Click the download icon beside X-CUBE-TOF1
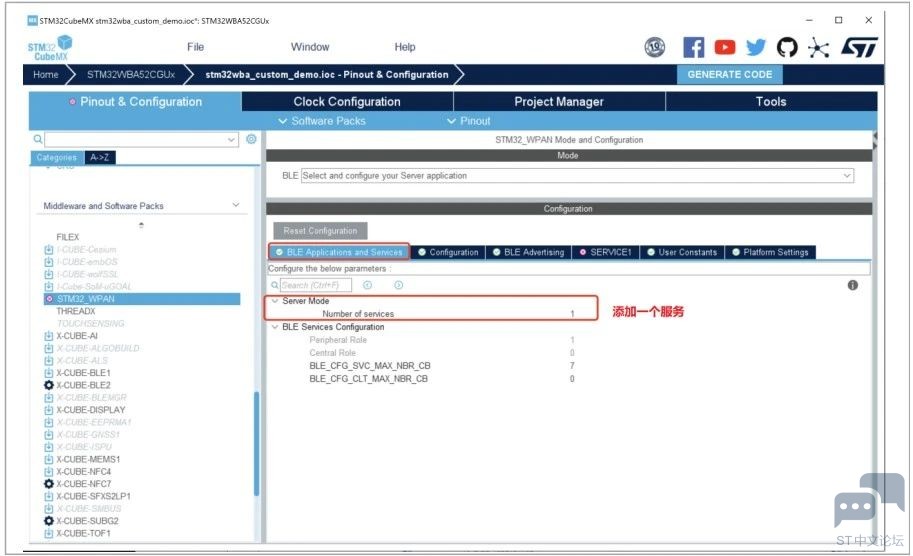 click(49, 533)
